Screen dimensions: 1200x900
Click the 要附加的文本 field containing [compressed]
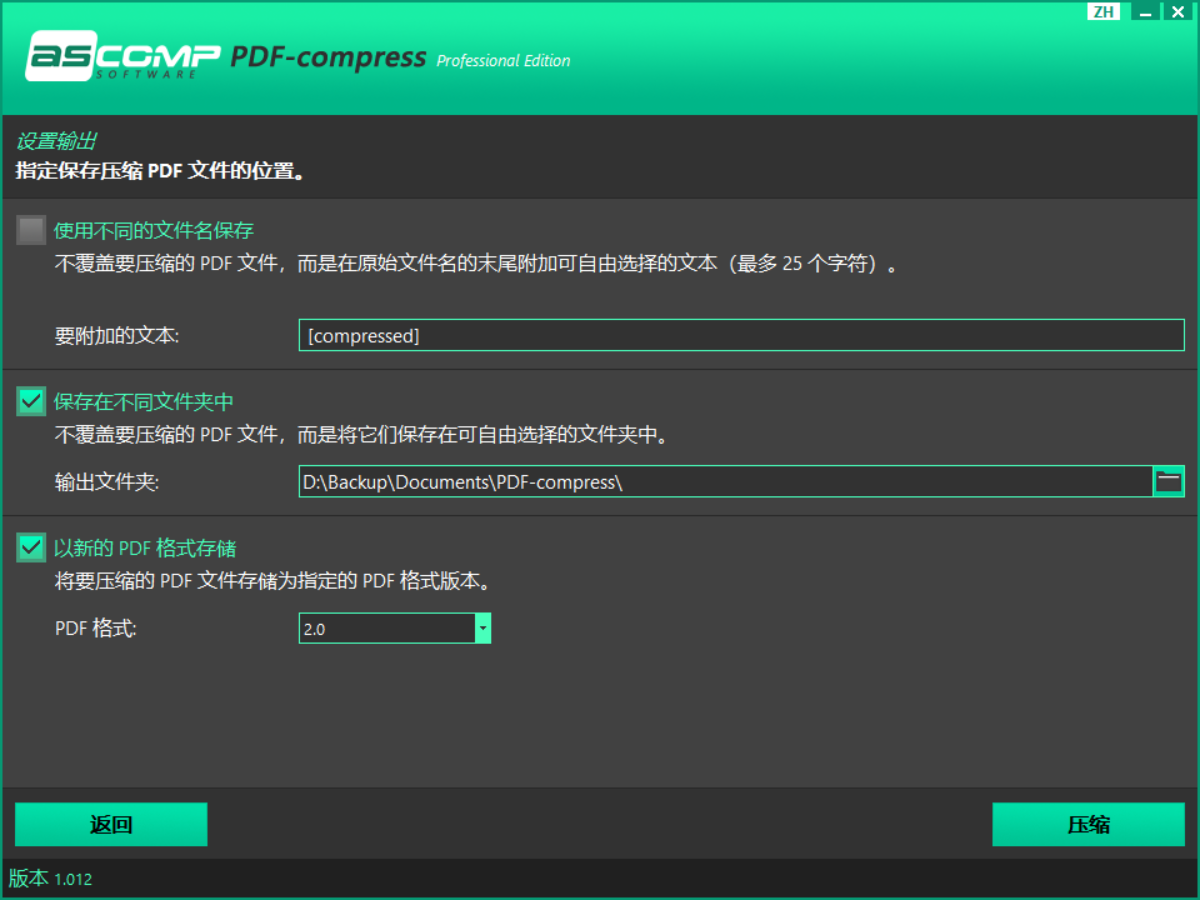tap(740, 336)
